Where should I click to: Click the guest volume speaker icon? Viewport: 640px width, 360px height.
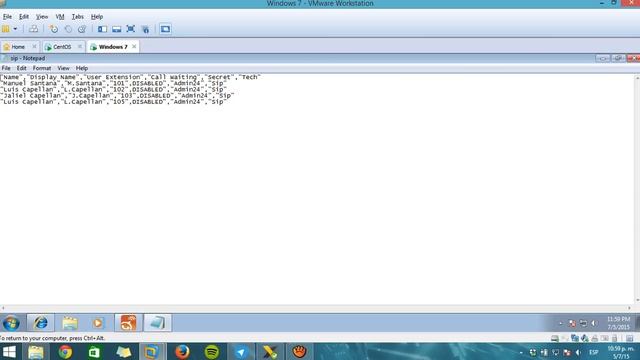594,323
